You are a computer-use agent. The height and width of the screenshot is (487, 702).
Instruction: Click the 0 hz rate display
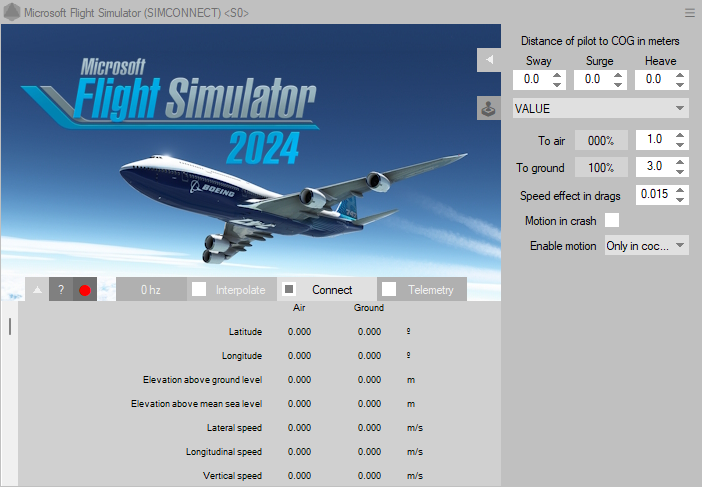click(x=151, y=289)
